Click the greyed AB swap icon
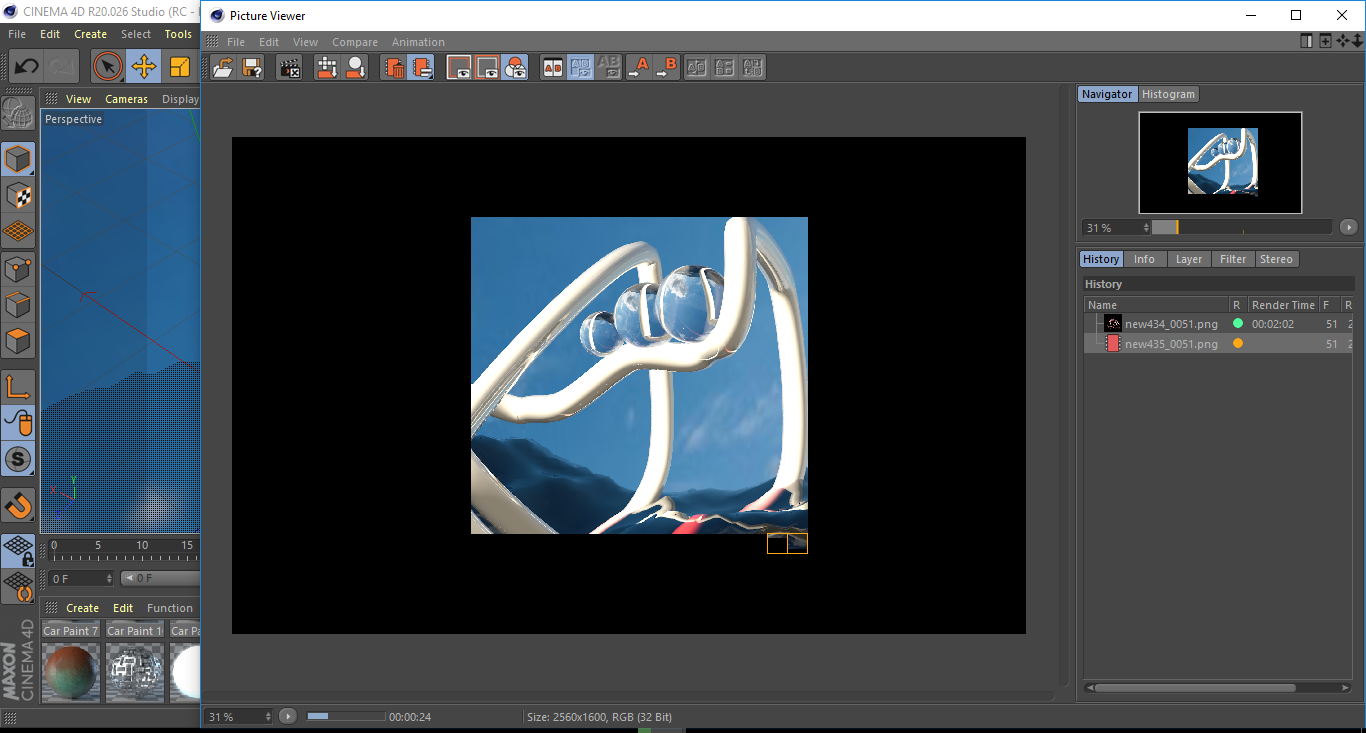The height and width of the screenshot is (733, 1366). (x=697, y=67)
